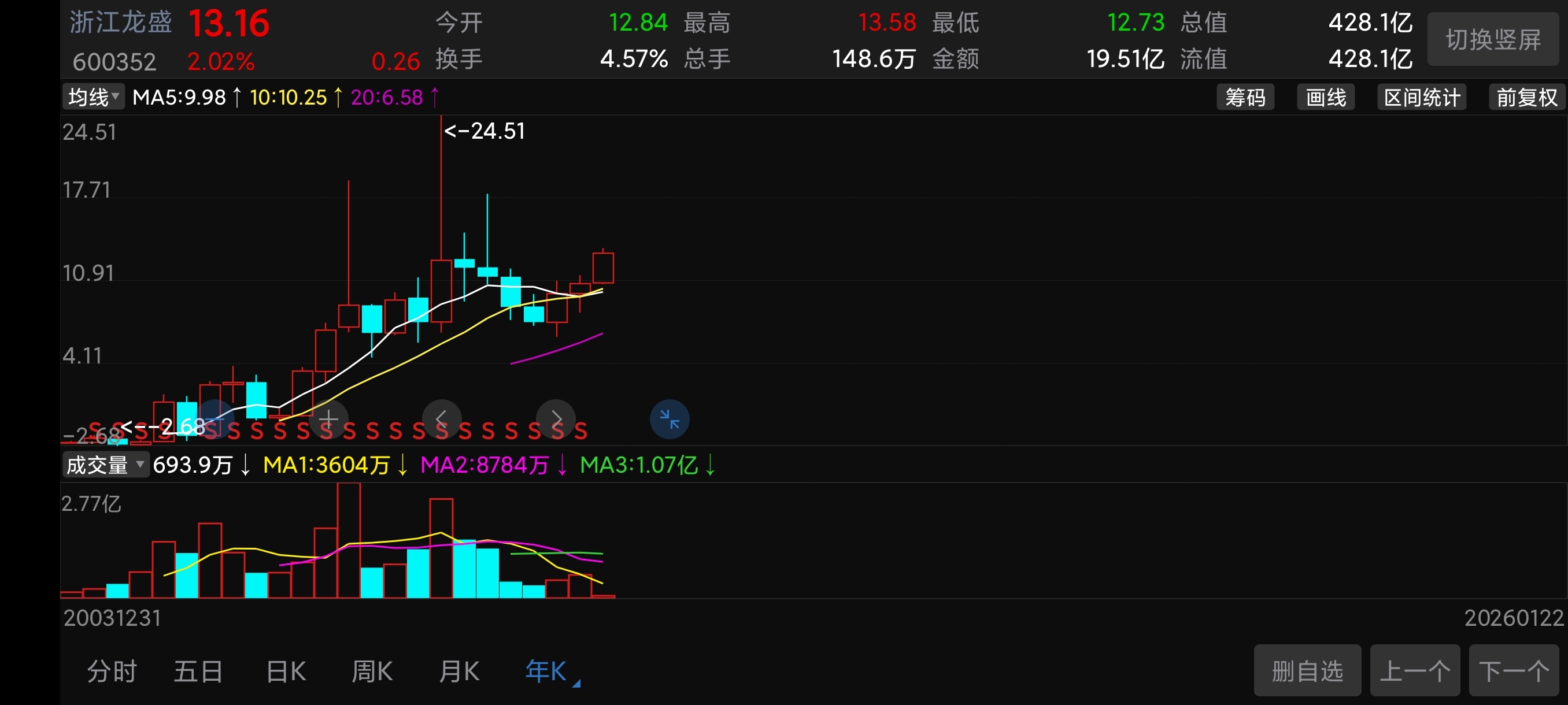Go to 下一个 stock

pos(1513,671)
